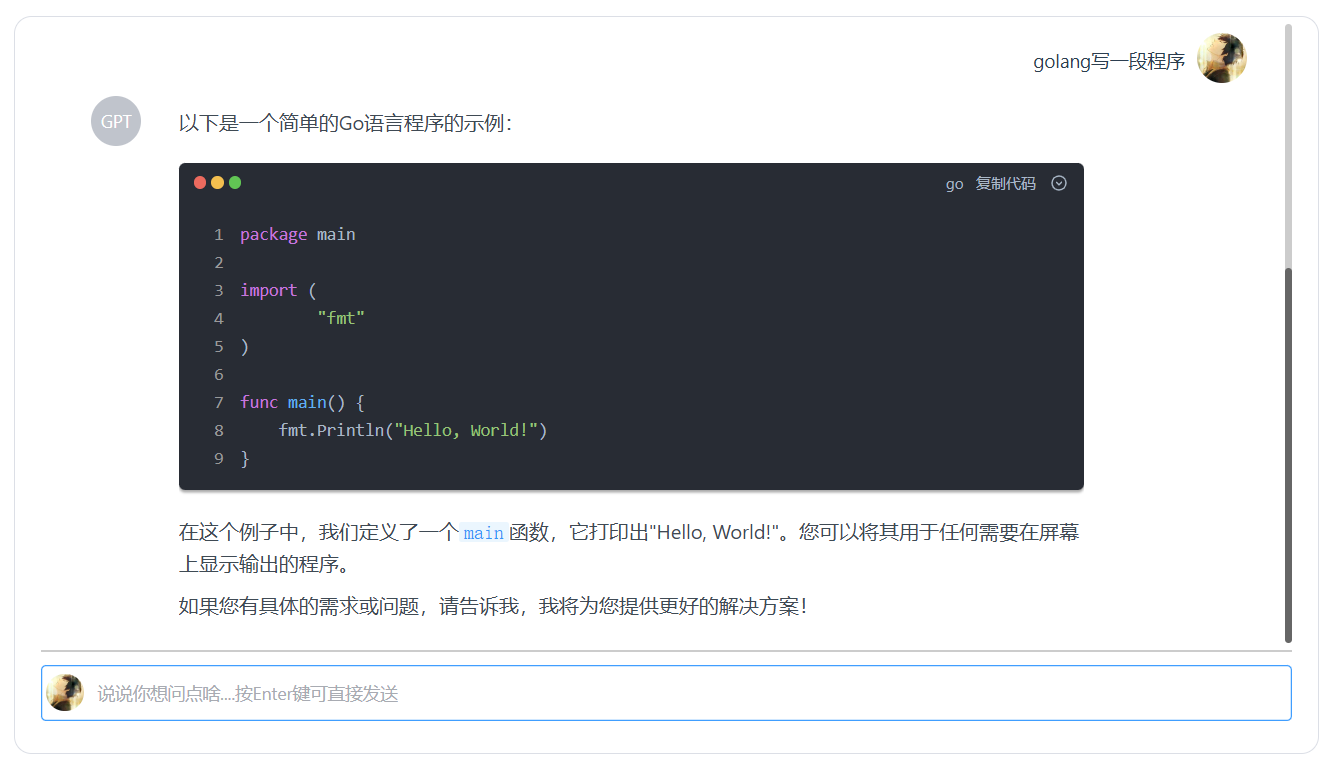Click the go language label
Image resolution: width=1326 pixels, height=764 pixels.
tap(954, 184)
